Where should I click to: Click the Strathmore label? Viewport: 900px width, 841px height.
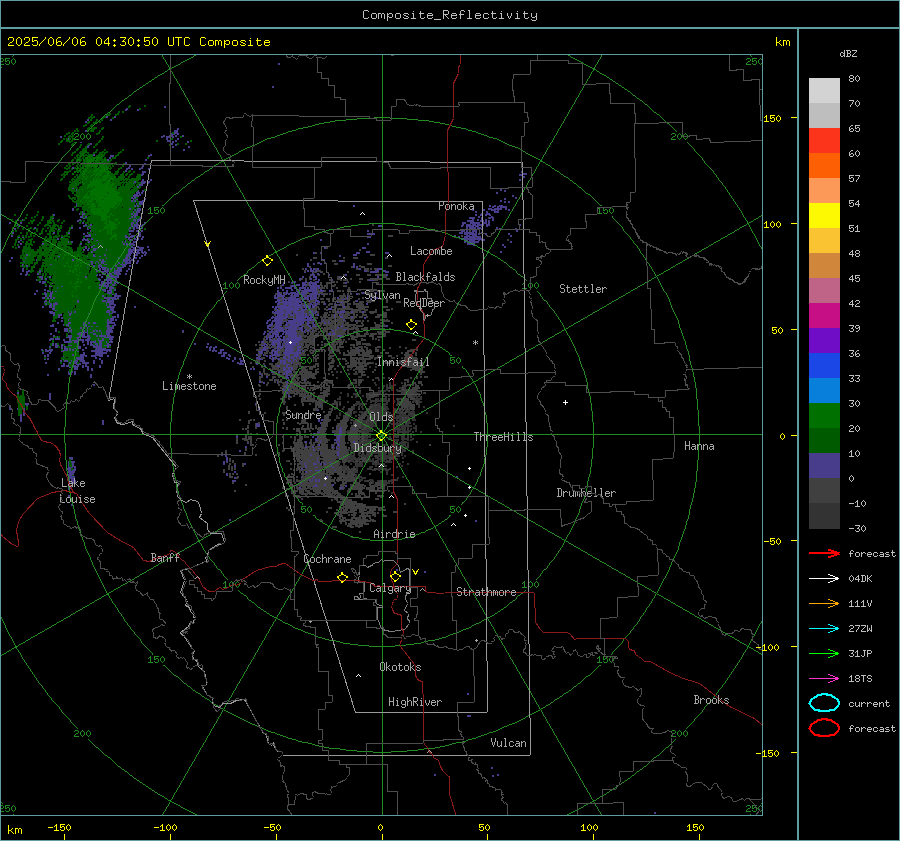click(486, 592)
